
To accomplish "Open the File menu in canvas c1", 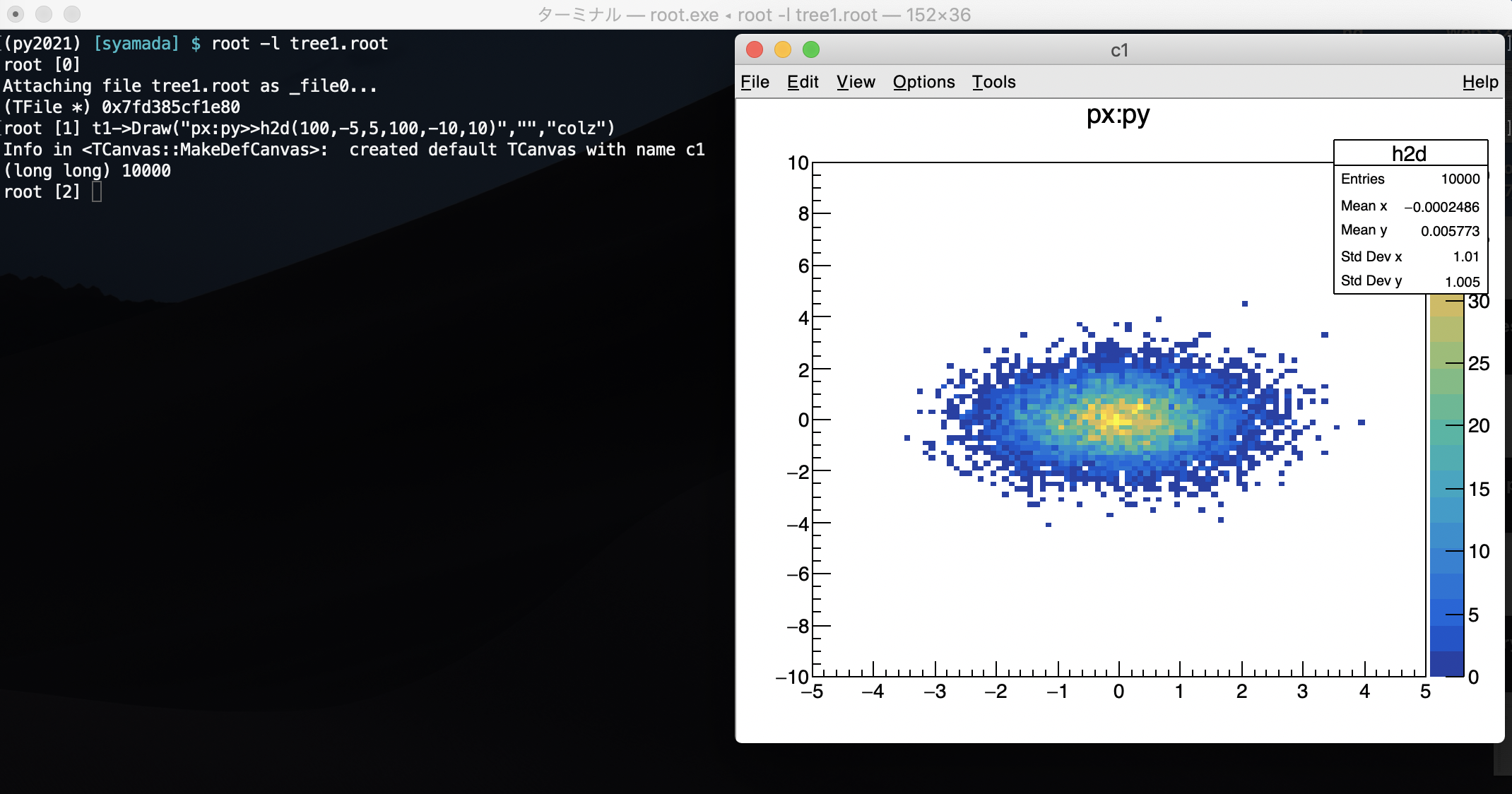I will click(755, 82).
